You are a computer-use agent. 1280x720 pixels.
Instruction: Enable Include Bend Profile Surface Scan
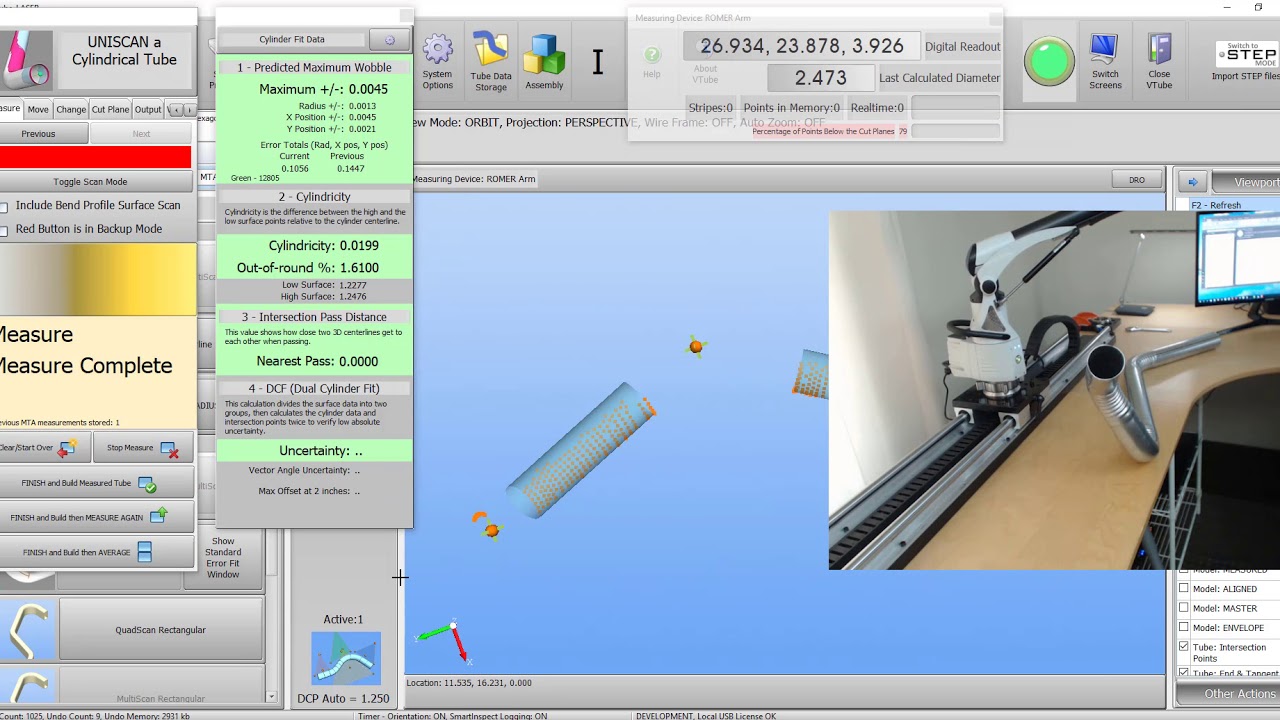click(x=4, y=207)
